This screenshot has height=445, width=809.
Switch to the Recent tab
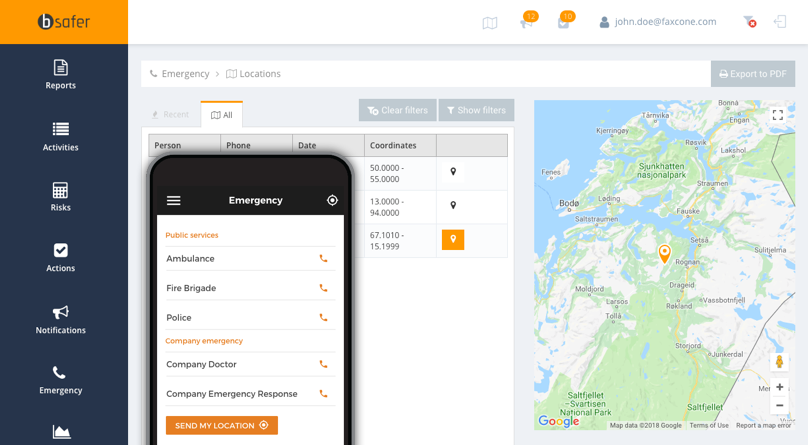pyautogui.click(x=171, y=115)
